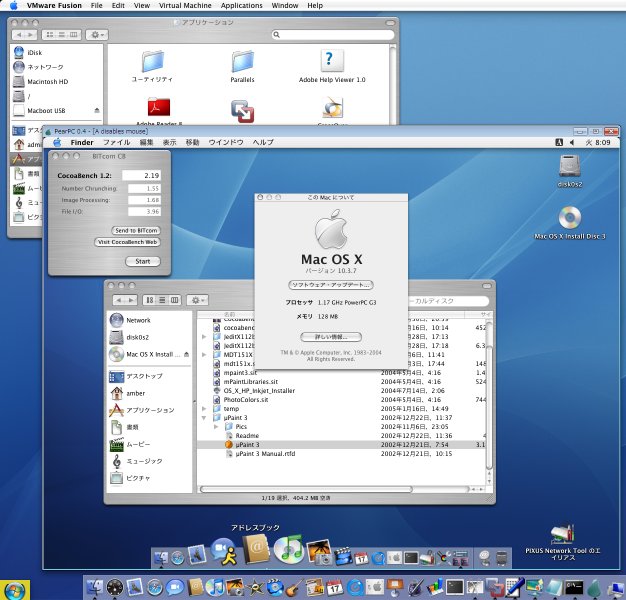Eject Mac OS X Install in the guest sidebar
626x600 pixels.
point(186,354)
